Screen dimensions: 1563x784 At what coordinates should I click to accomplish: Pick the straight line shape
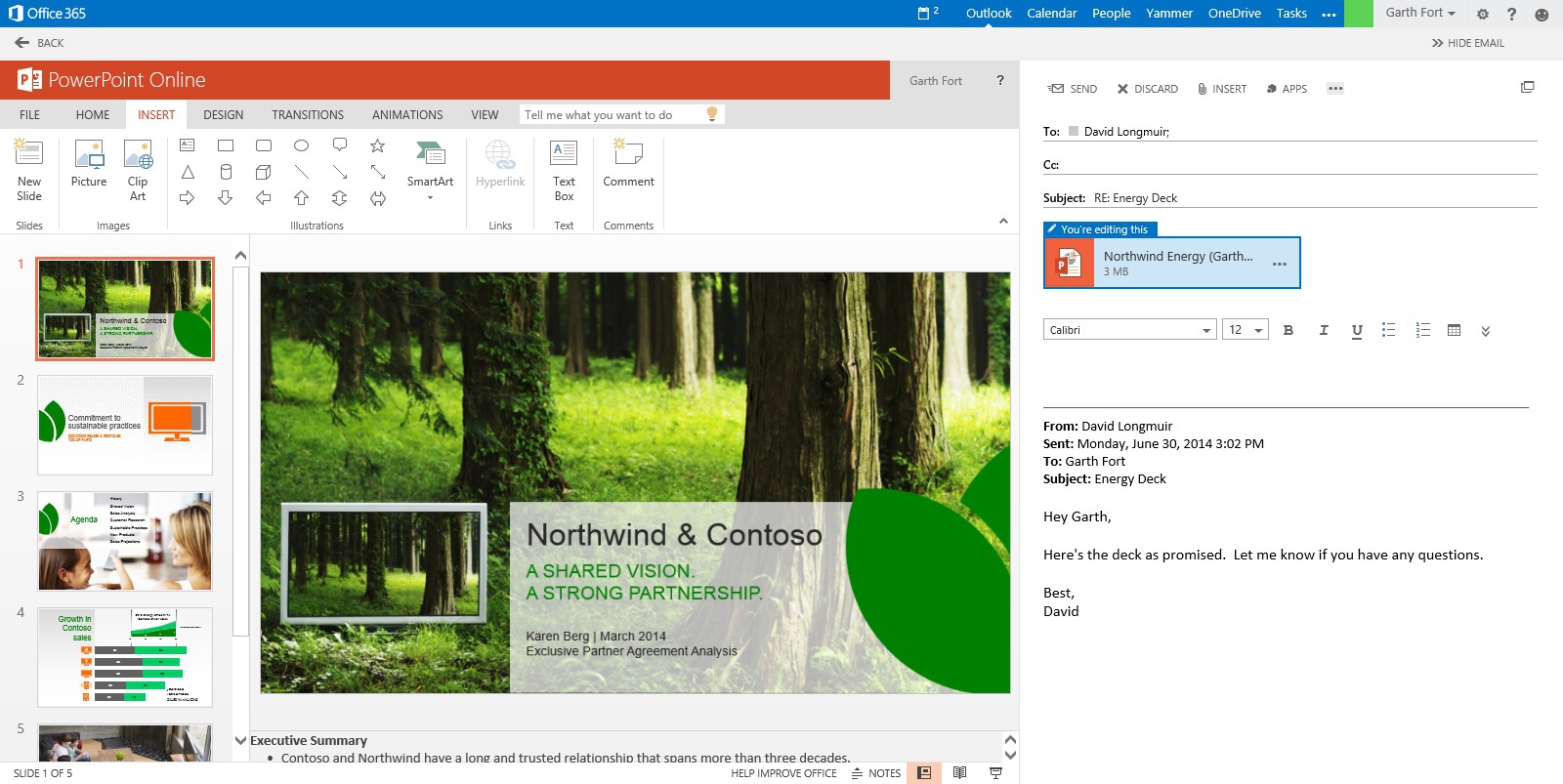302,172
